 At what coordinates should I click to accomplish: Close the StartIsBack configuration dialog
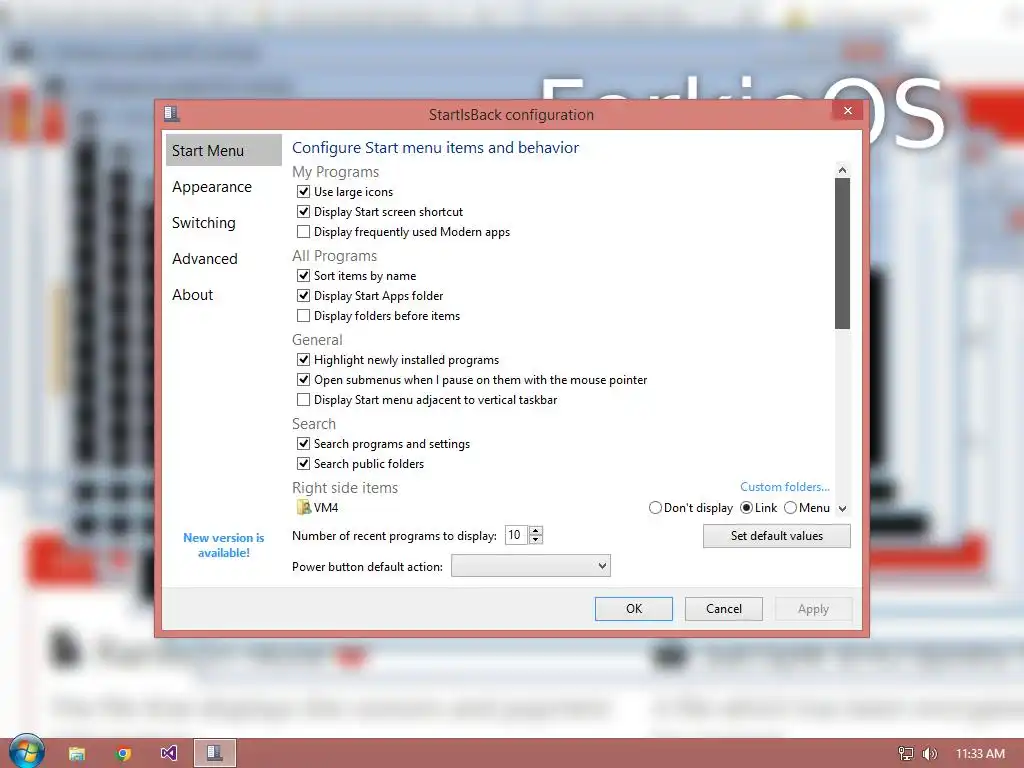click(x=848, y=110)
